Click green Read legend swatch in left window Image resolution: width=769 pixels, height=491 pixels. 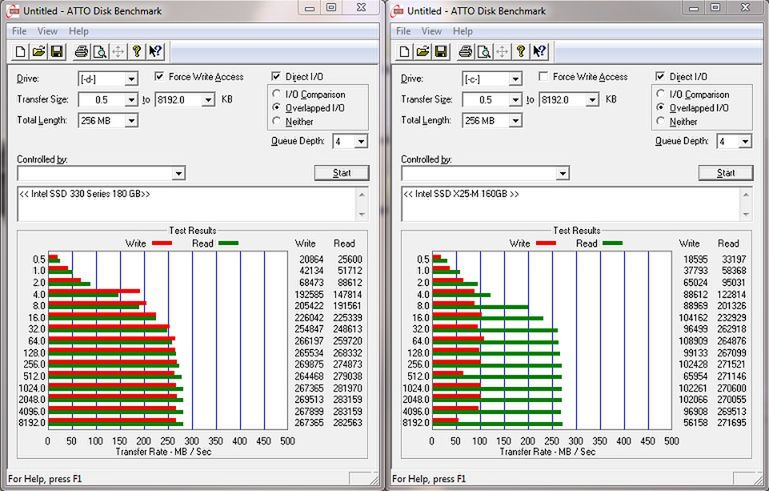(x=228, y=243)
